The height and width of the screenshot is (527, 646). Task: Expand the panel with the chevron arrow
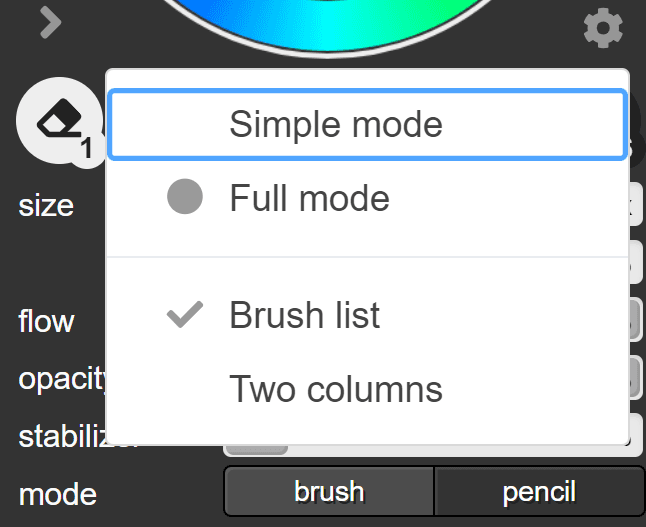50,22
